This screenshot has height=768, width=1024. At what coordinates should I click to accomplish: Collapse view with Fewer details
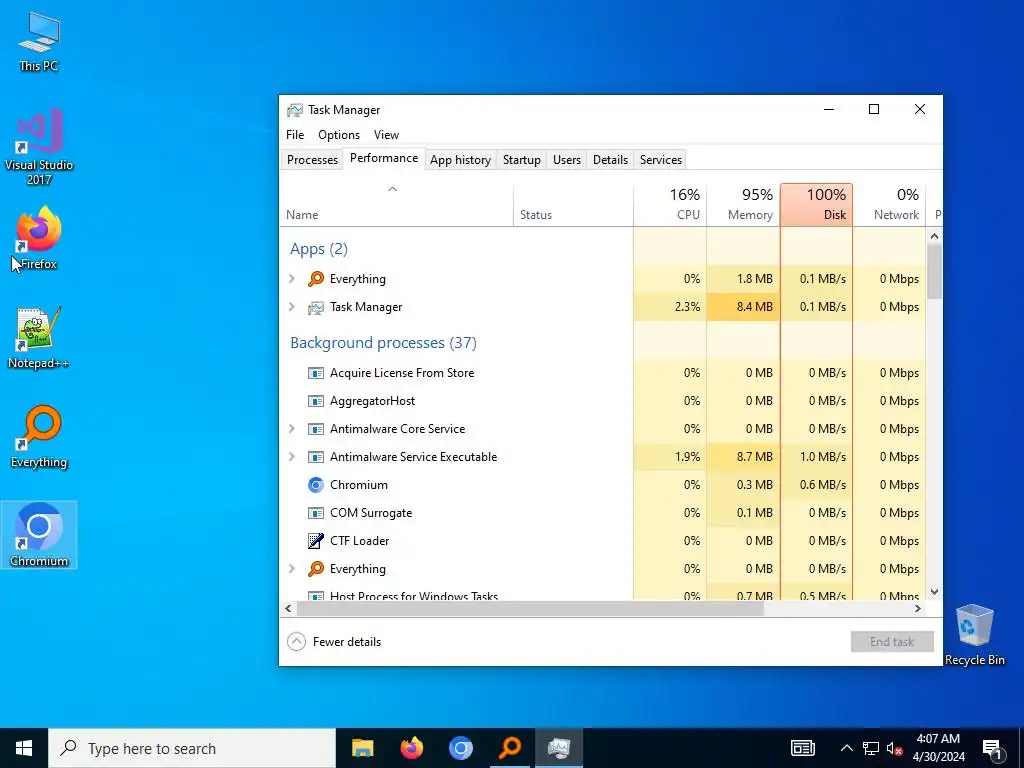click(334, 642)
